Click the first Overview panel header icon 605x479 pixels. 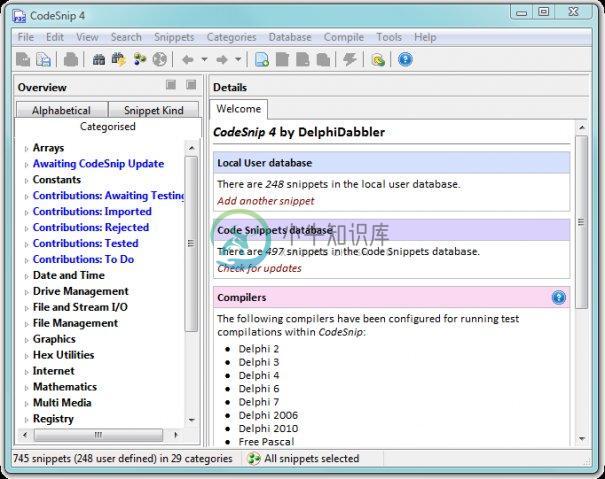171,85
